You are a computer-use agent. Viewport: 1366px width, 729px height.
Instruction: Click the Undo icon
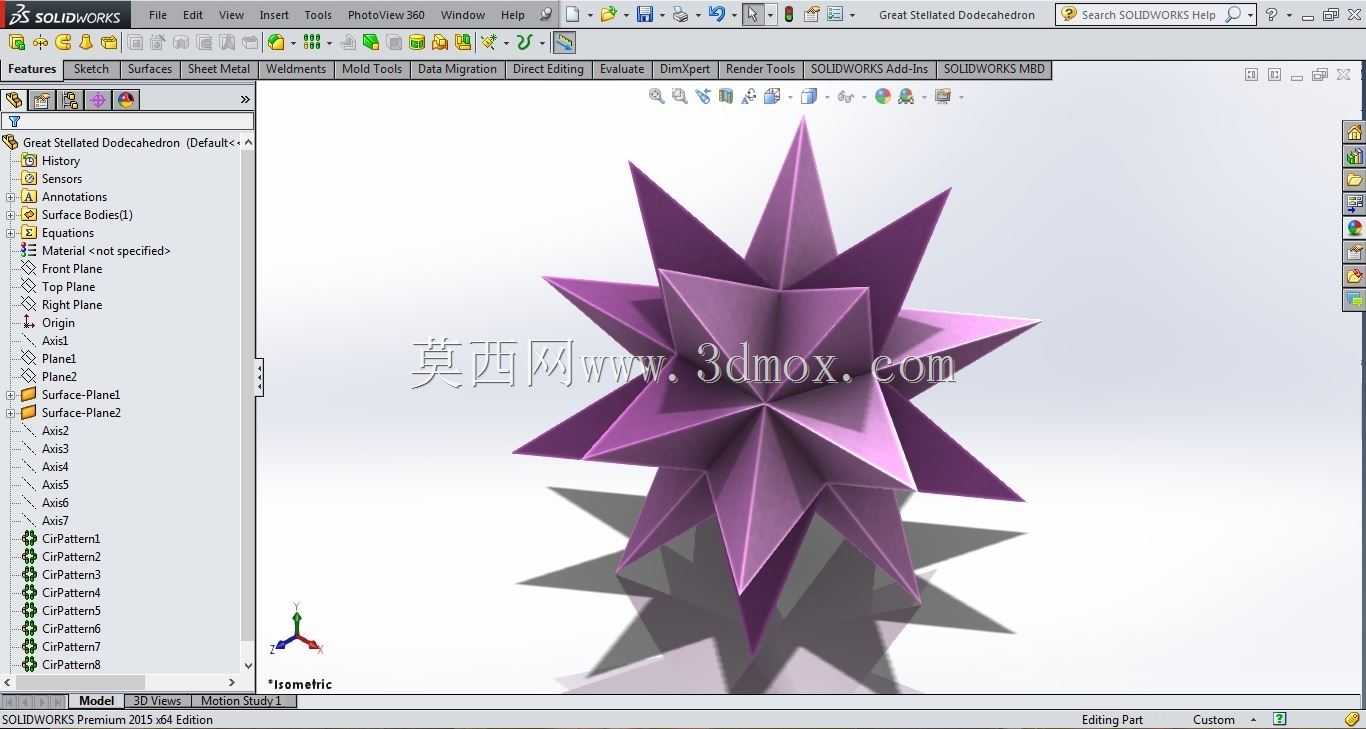pyautogui.click(x=716, y=14)
